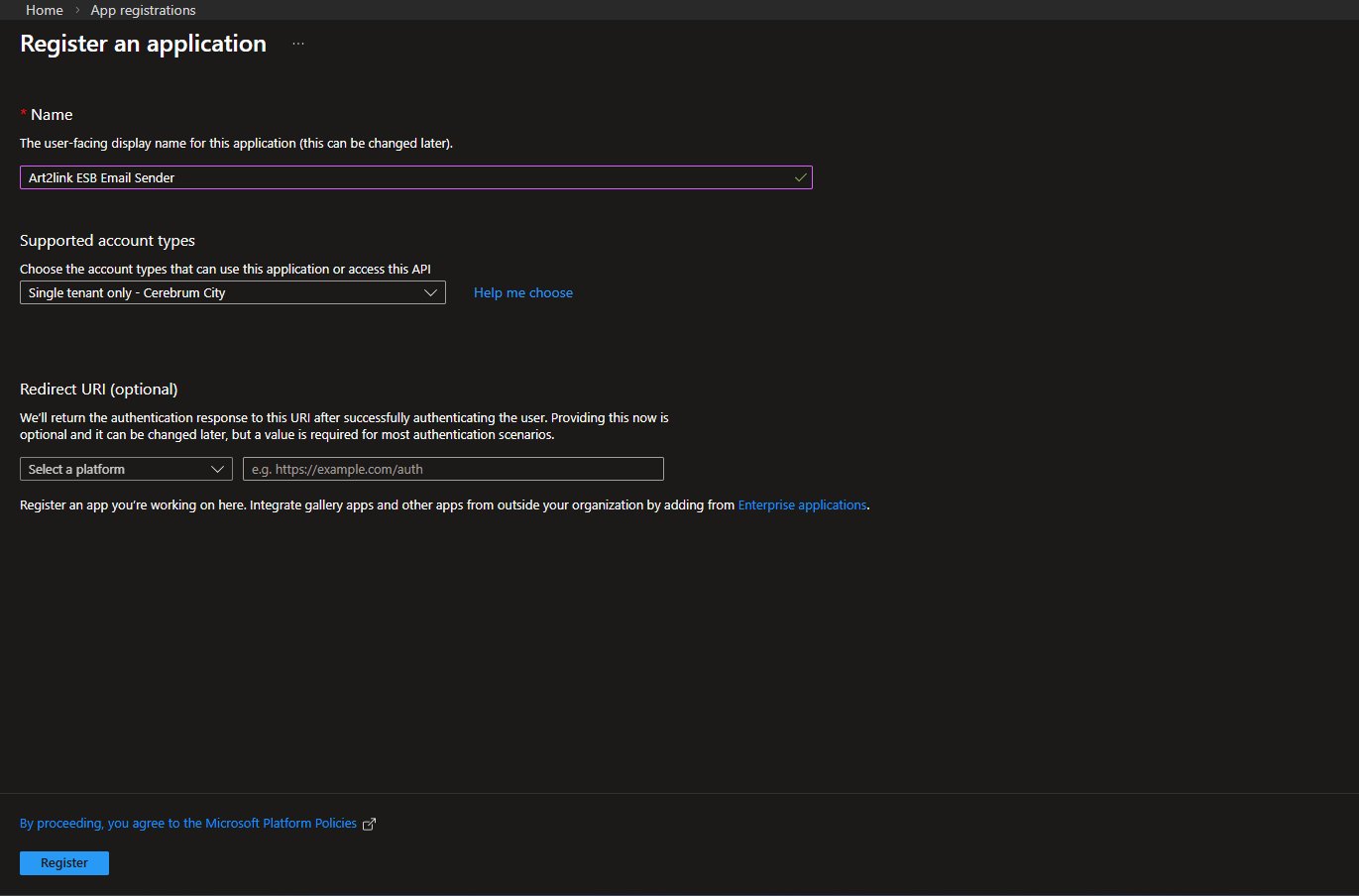1359x896 pixels.
Task: Open the Help me choose link
Action: click(x=522, y=292)
